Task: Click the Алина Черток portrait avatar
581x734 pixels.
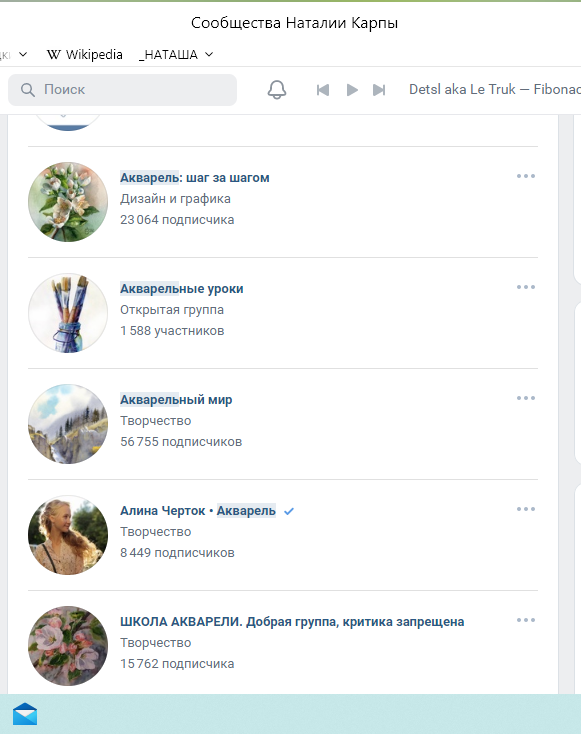Action: tap(68, 535)
